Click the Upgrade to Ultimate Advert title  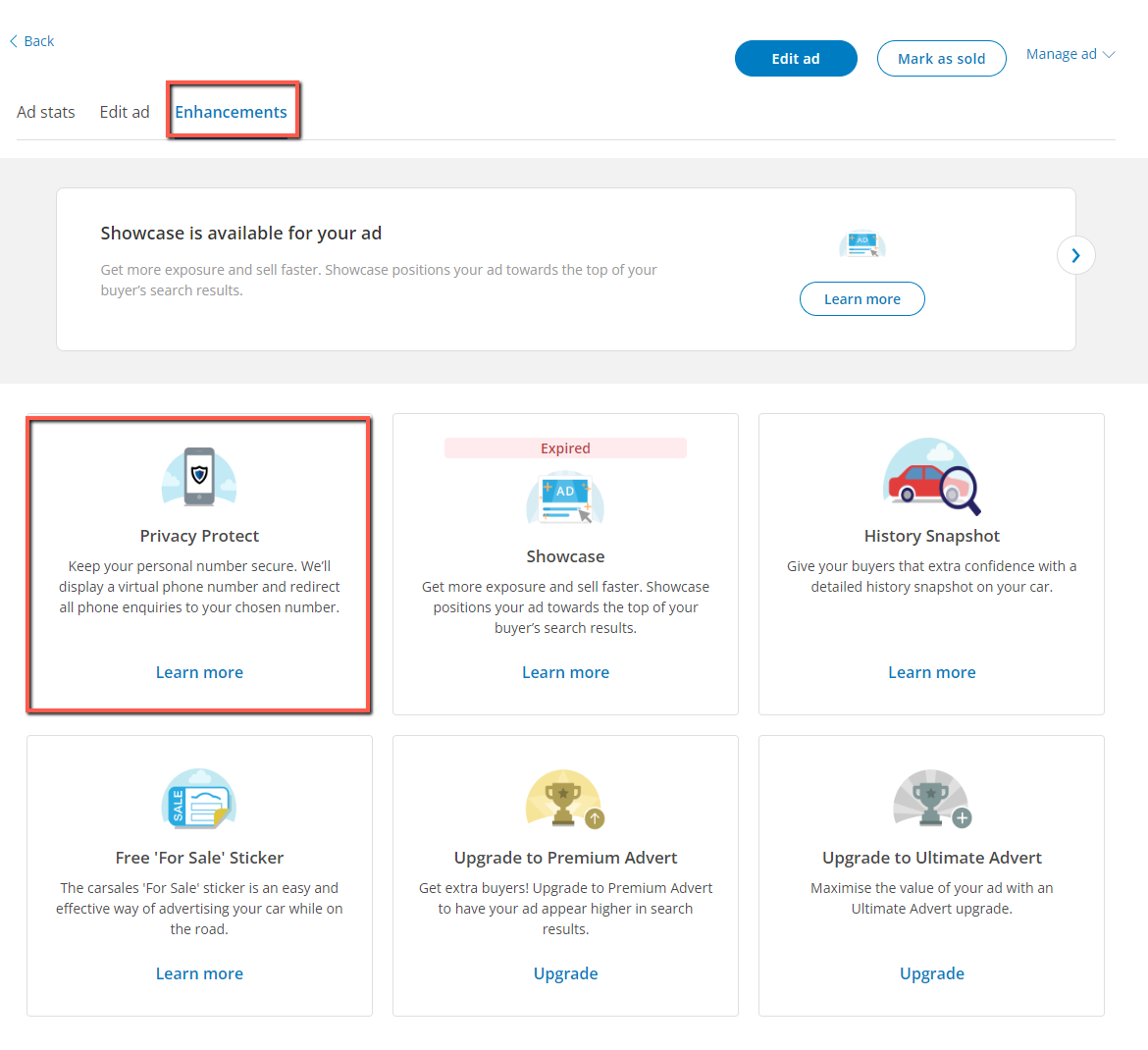(931, 858)
